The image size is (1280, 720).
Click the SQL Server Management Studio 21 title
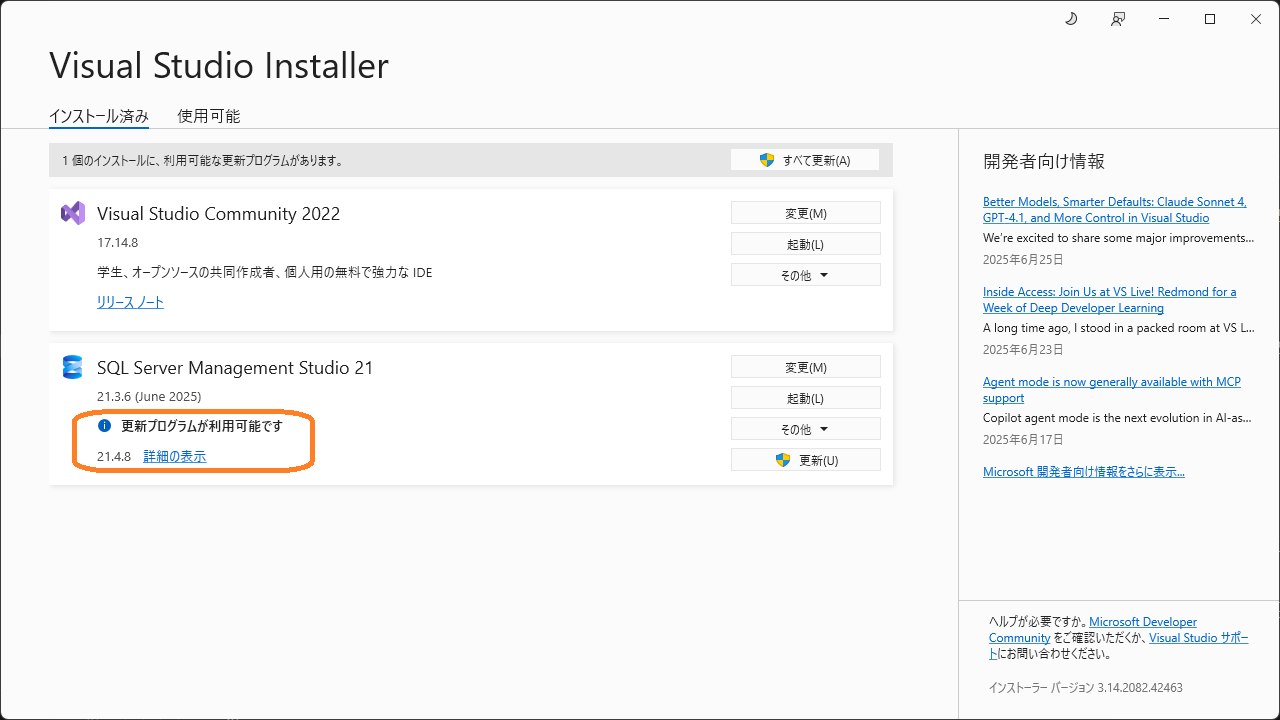tap(235, 368)
